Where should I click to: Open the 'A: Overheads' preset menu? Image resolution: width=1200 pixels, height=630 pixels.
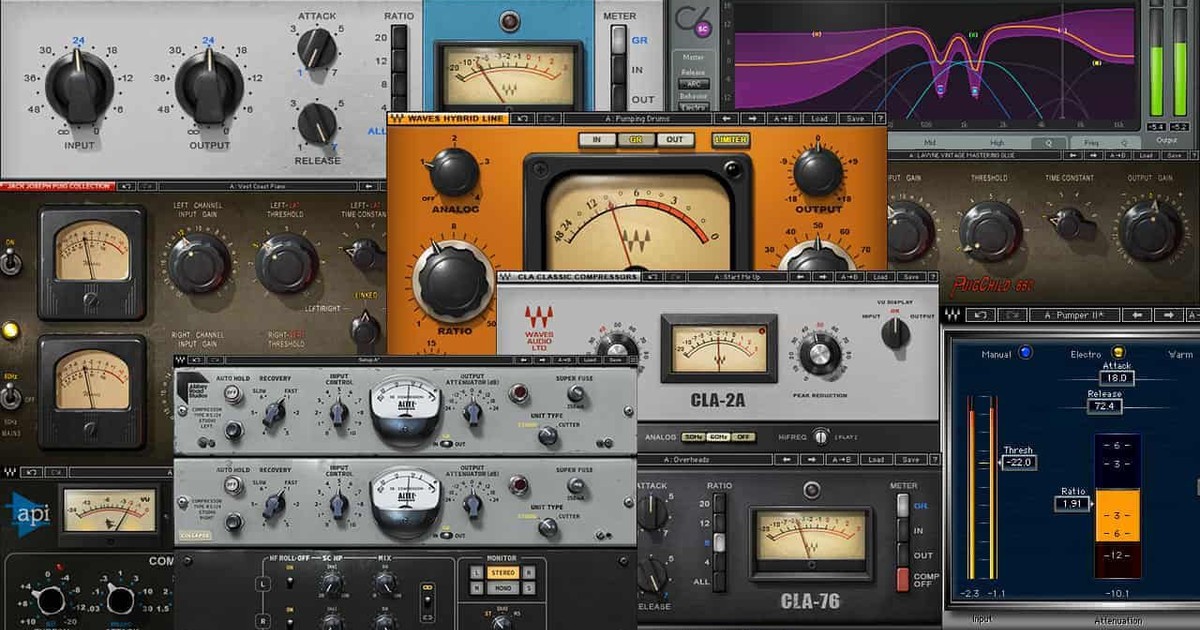[705, 460]
